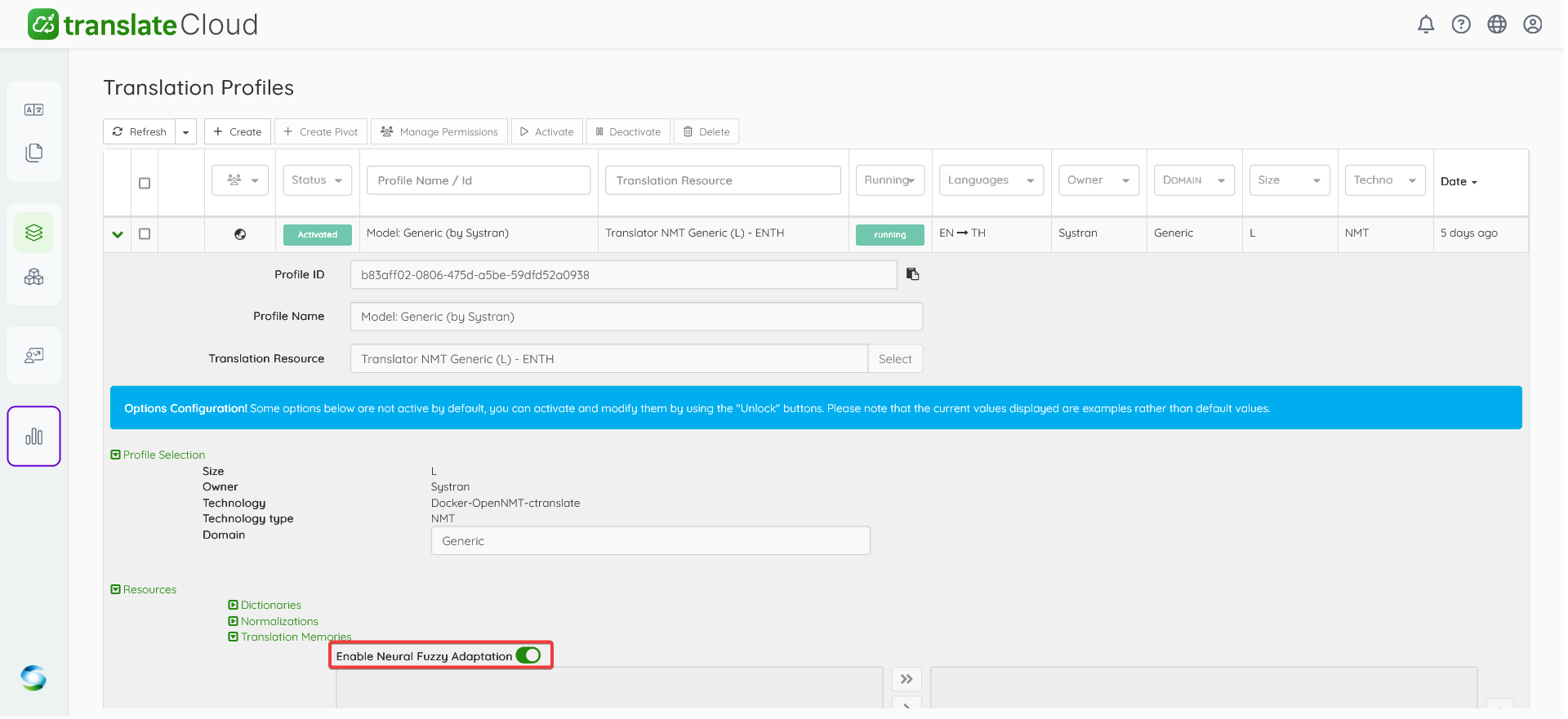
Task: Select the Generic by Systran profile checkbox
Action: (145, 233)
